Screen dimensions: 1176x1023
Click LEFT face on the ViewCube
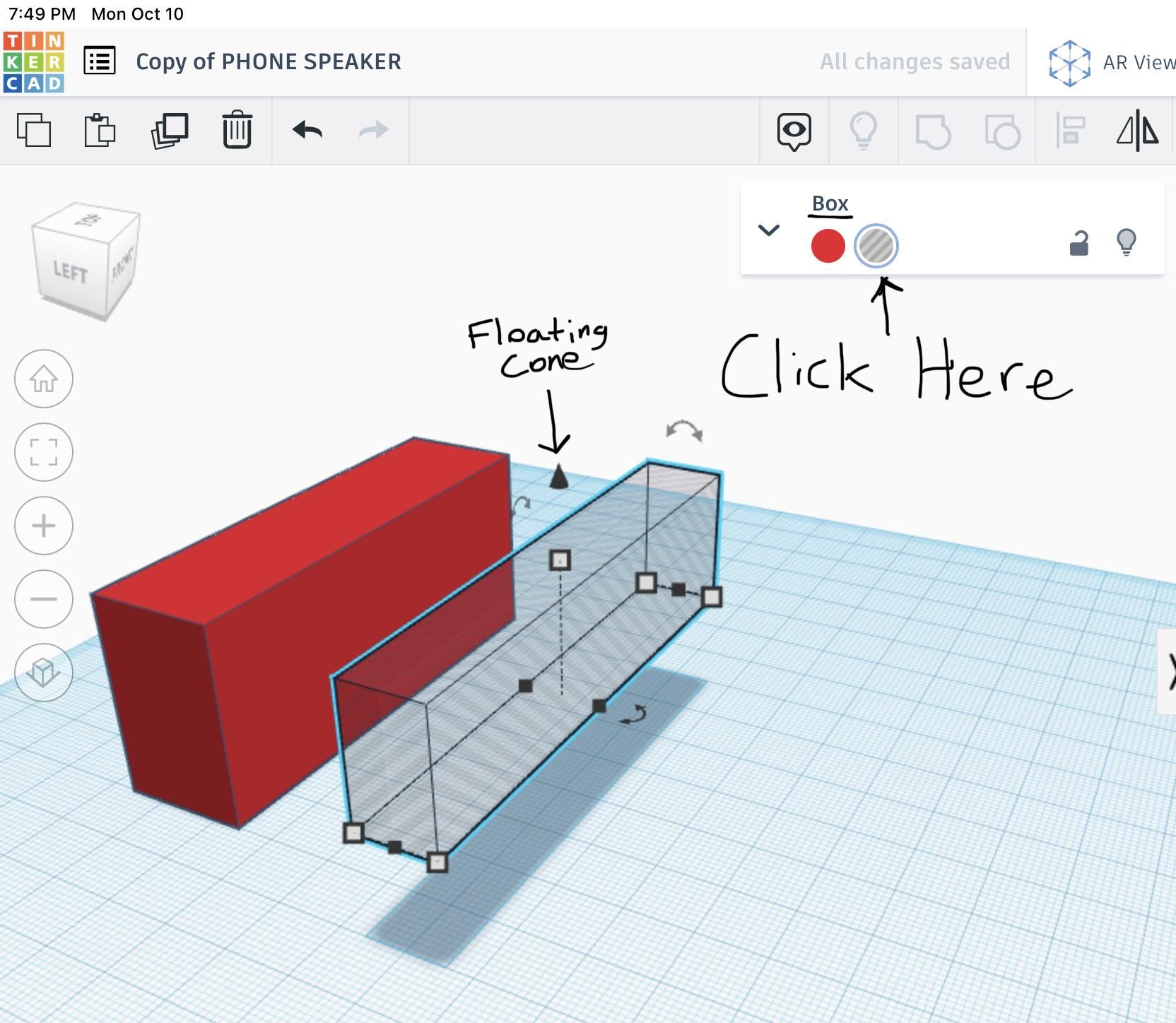click(71, 271)
